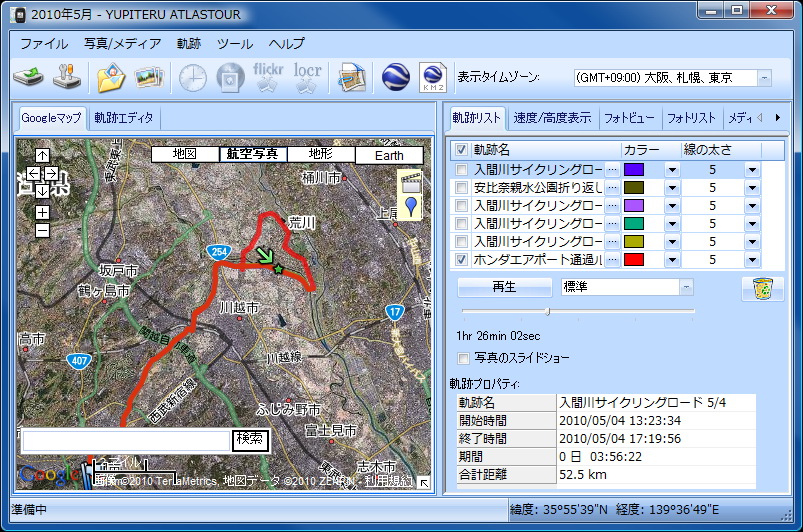This screenshot has width=803, height=532.
Task: Export with the KMZ file icon
Action: click(433, 78)
